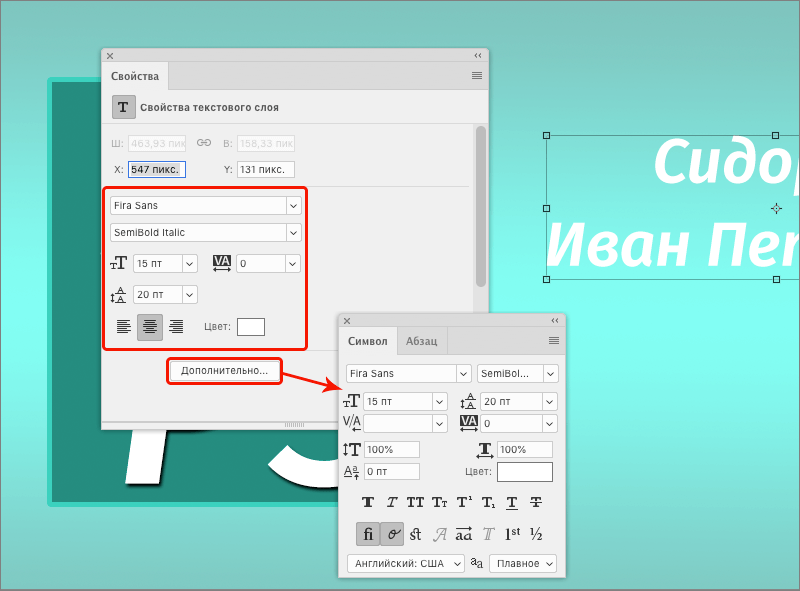Image resolution: width=800 pixels, height=591 pixels.
Task: Switch to the Символ tab
Action: tap(368, 341)
